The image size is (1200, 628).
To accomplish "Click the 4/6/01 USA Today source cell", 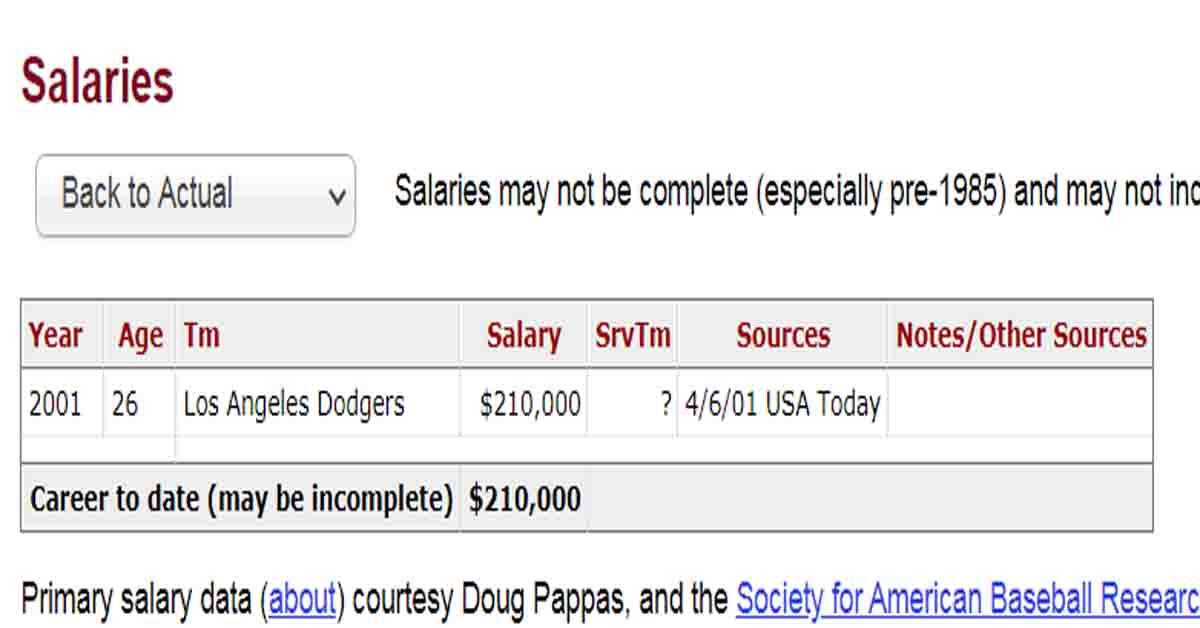I will pos(782,404).
